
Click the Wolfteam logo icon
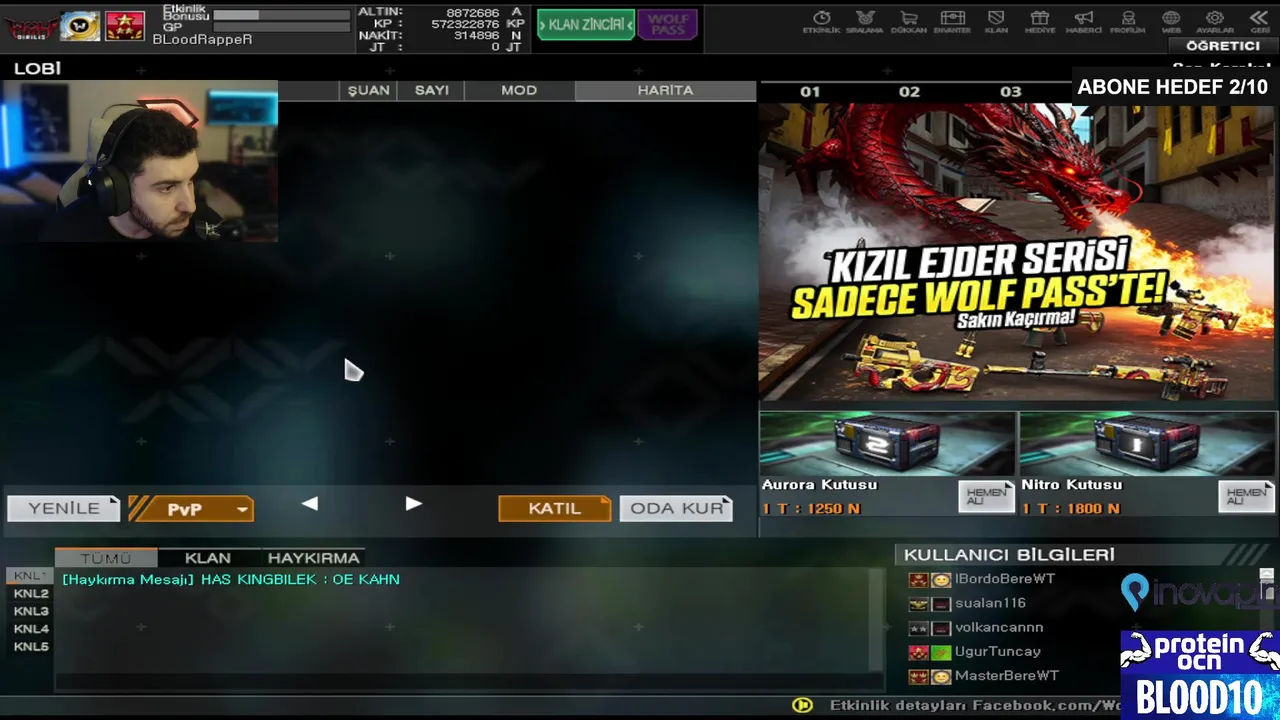point(30,27)
